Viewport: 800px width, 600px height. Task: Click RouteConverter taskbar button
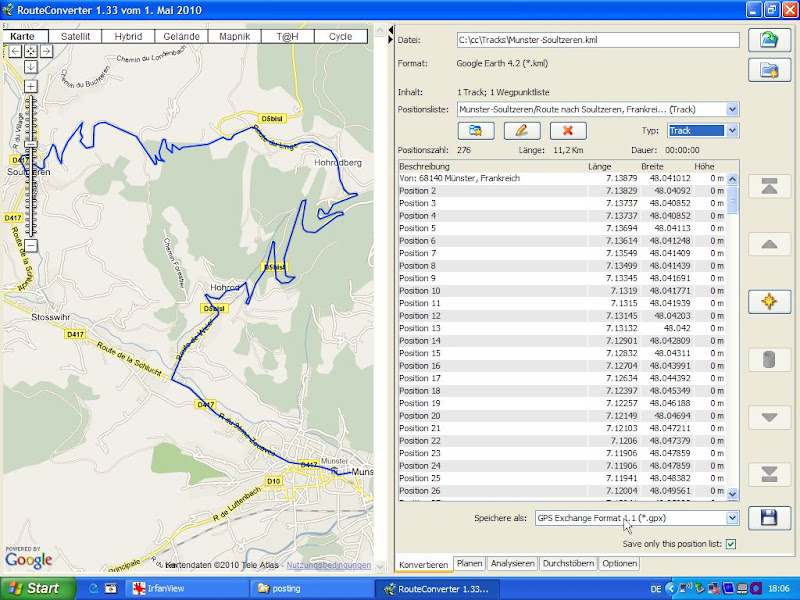(437, 588)
